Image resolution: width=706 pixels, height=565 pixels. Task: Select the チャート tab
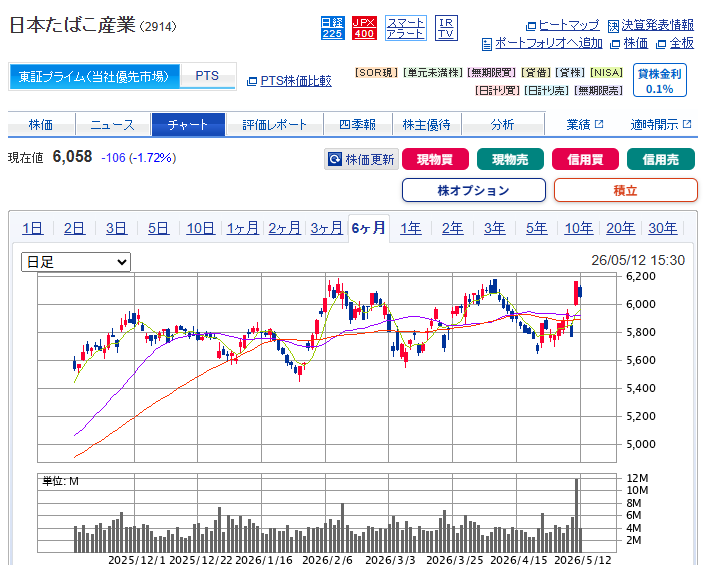click(188, 124)
